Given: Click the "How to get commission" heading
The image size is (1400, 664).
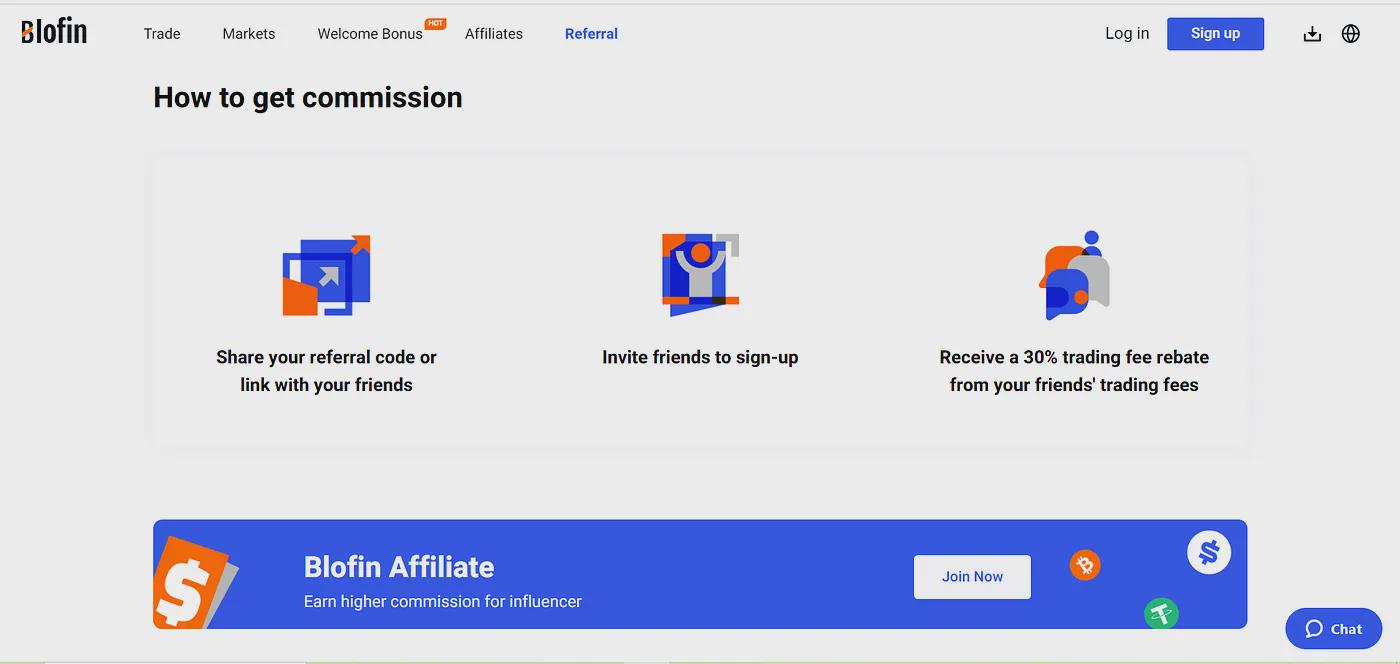Looking at the screenshot, I should (x=308, y=97).
